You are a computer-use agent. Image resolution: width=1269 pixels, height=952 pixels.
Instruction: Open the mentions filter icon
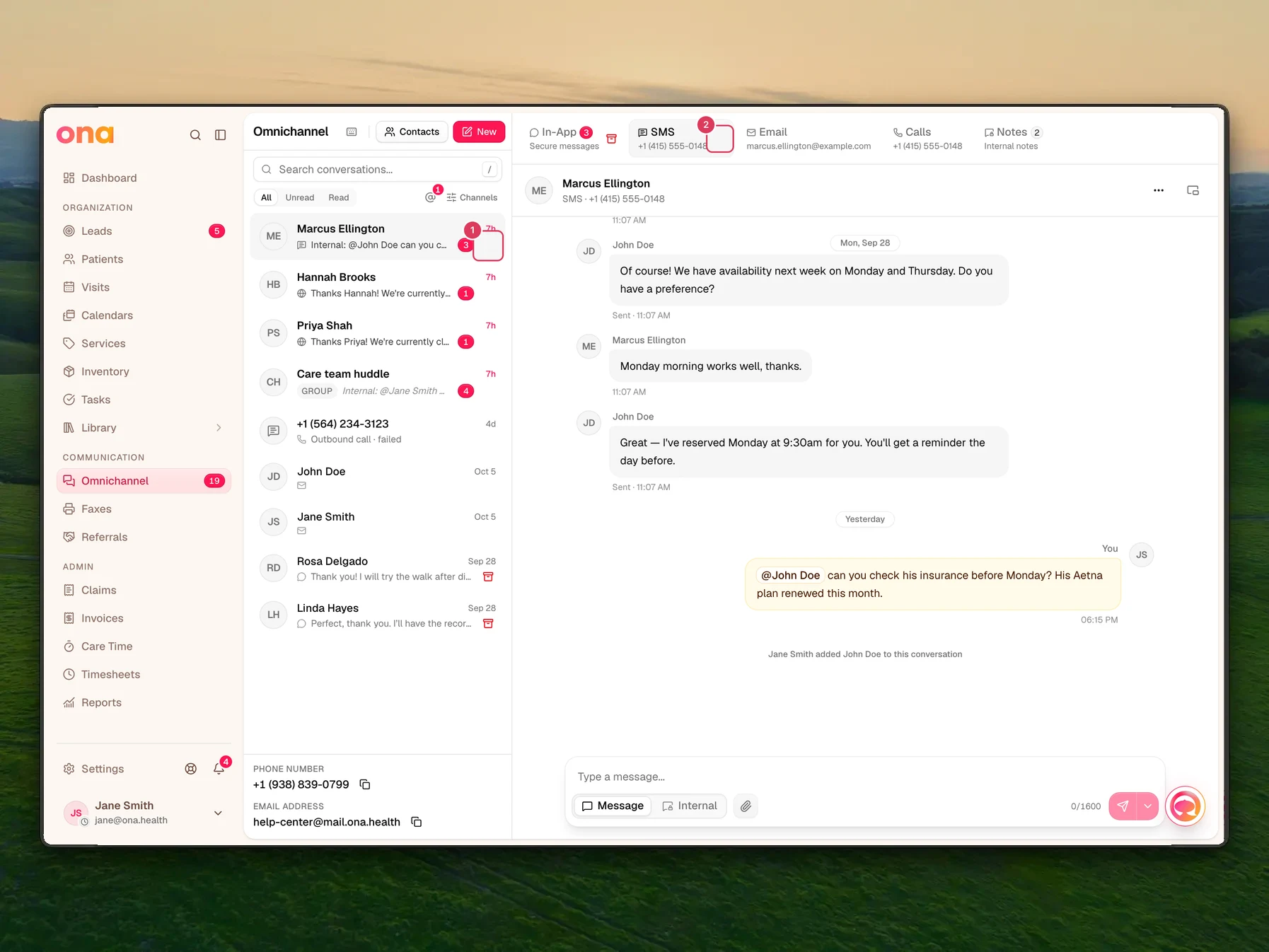(x=430, y=197)
